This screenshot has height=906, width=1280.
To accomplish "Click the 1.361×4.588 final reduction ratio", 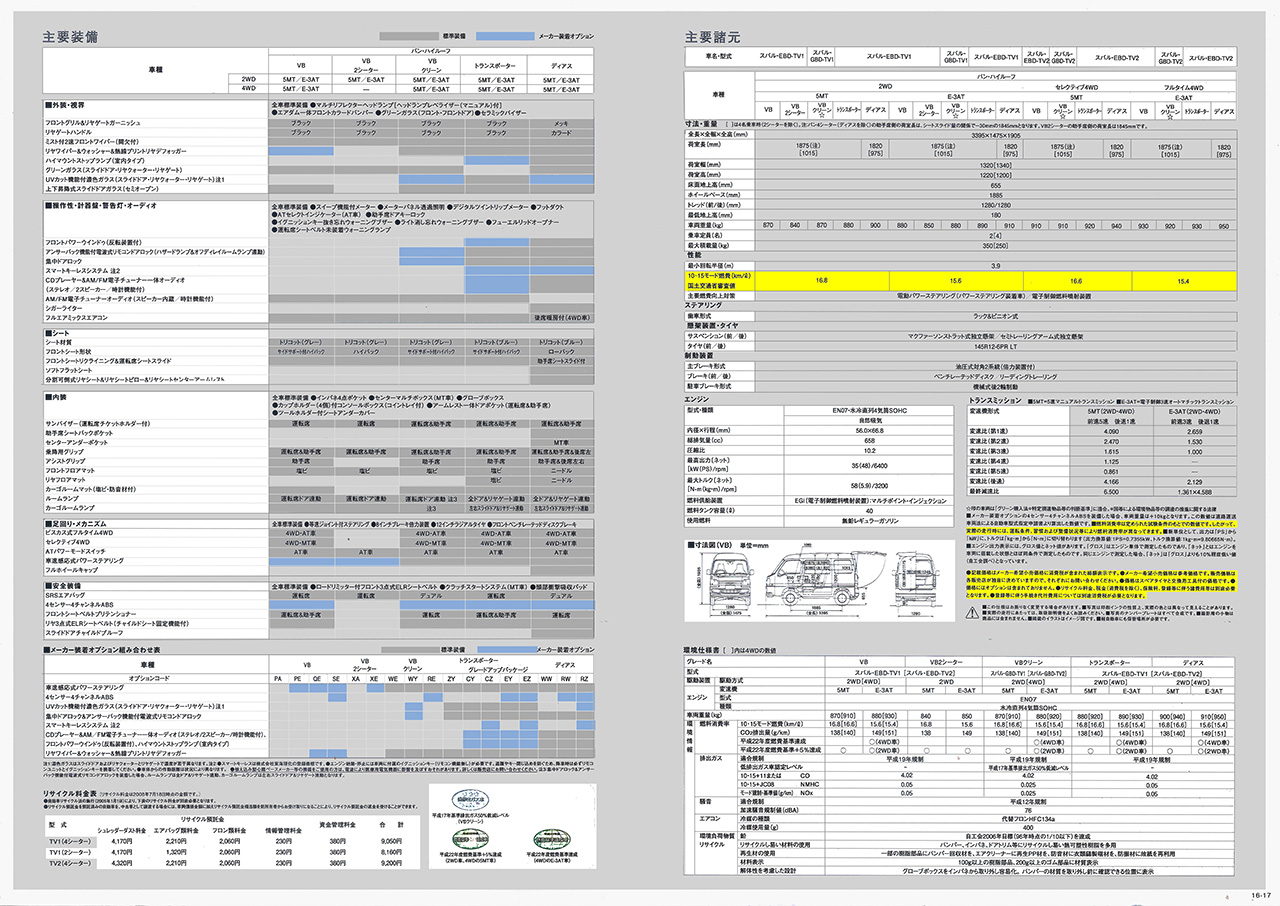I will click(1194, 491).
